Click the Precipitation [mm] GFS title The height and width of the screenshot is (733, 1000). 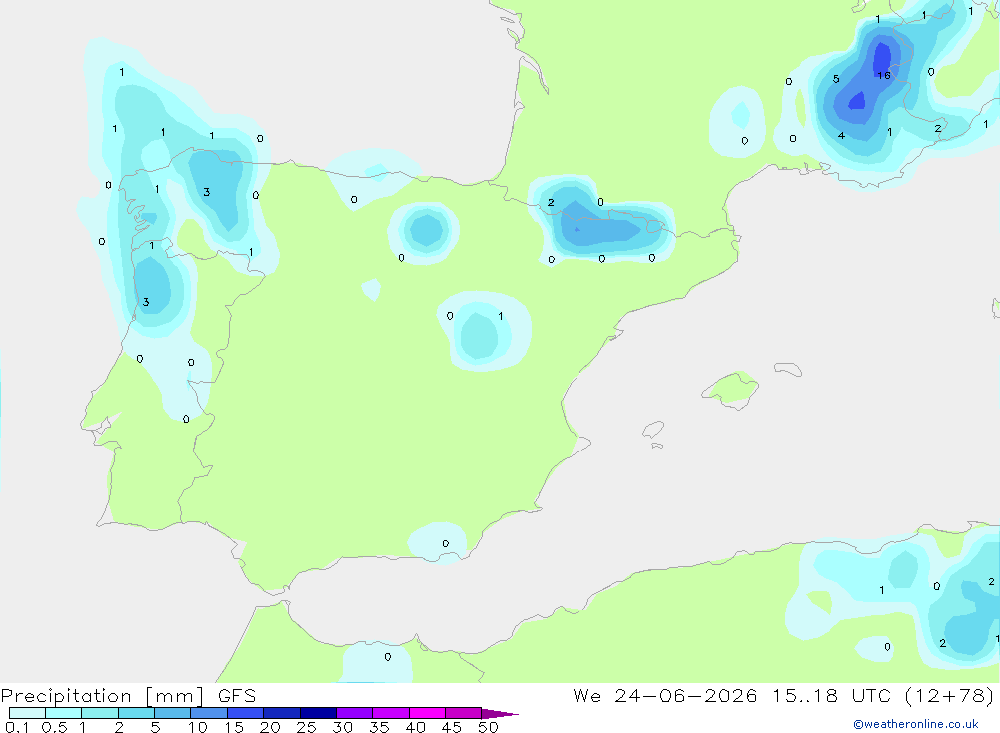pos(128,695)
